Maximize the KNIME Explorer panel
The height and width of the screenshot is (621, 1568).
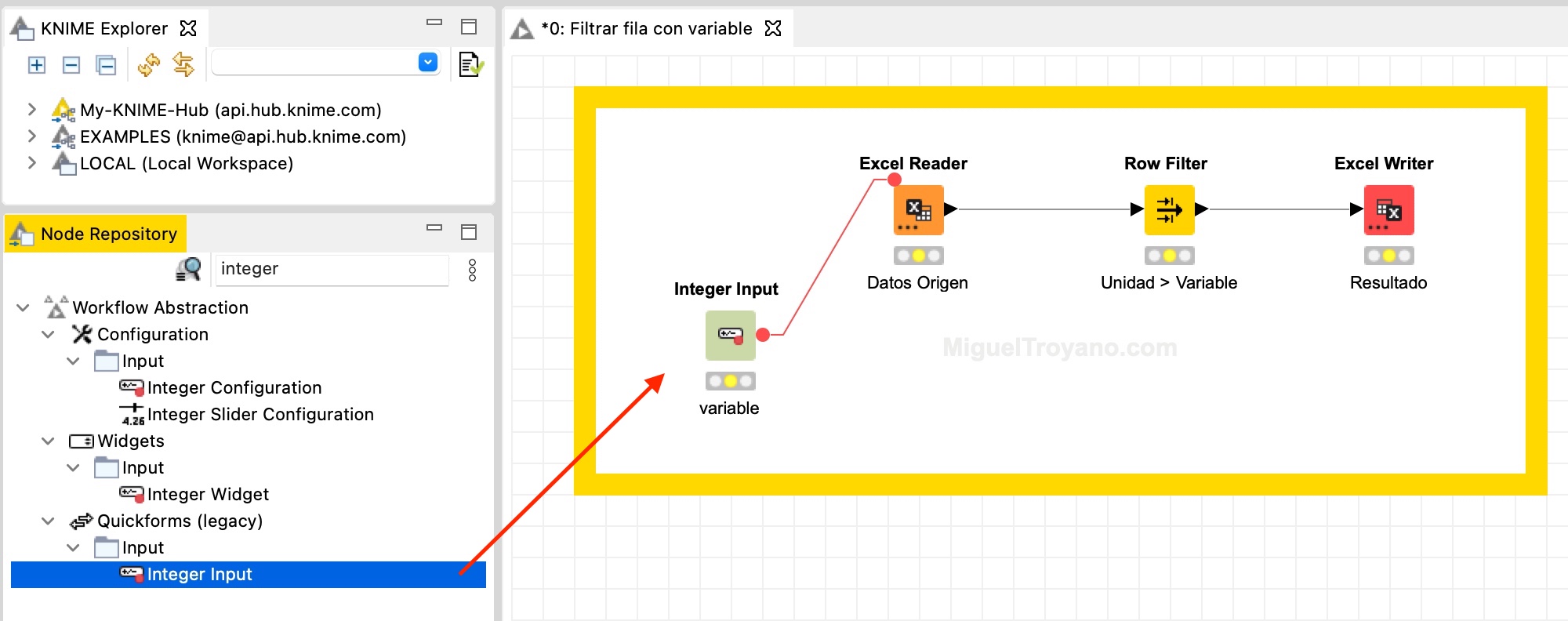[469, 27]
